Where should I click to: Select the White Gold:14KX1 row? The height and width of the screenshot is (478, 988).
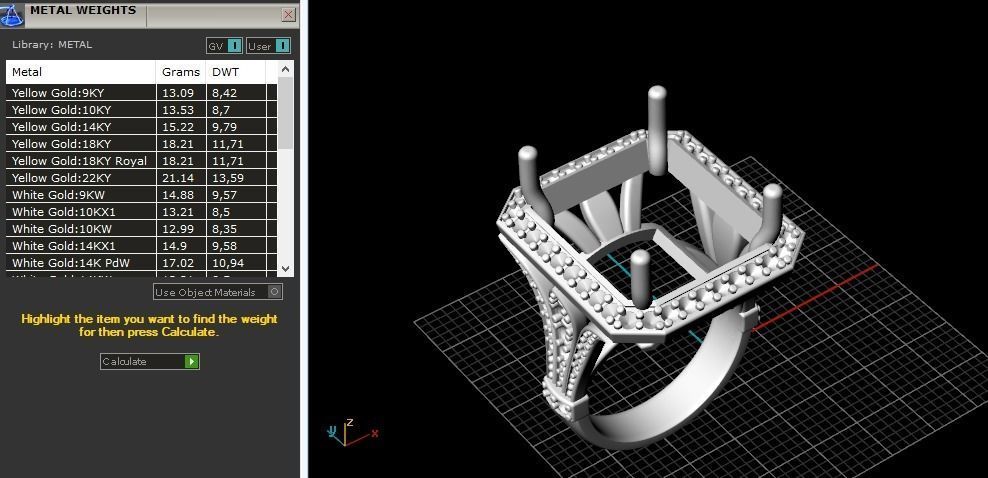pyautogui.click(x=141, y=246)
